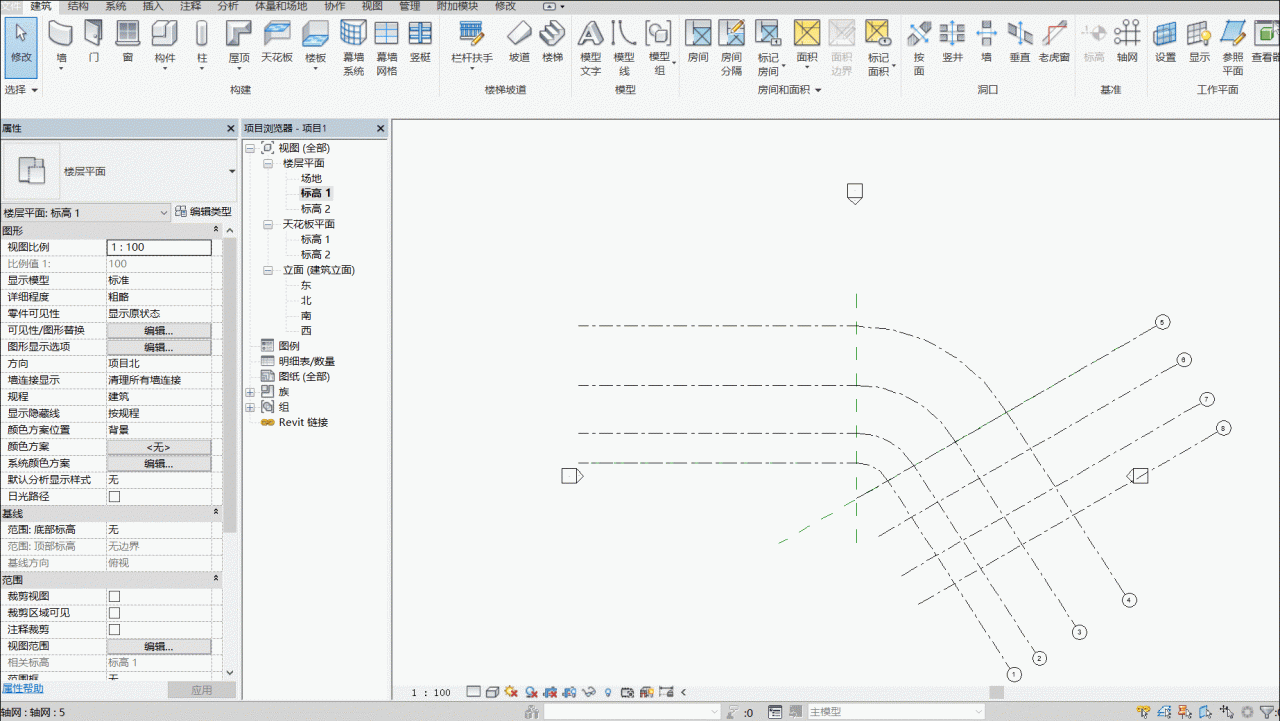The image size is (1280, 721).
Task: Select the 标记房间 tag room tool
Action: (768, 48)
